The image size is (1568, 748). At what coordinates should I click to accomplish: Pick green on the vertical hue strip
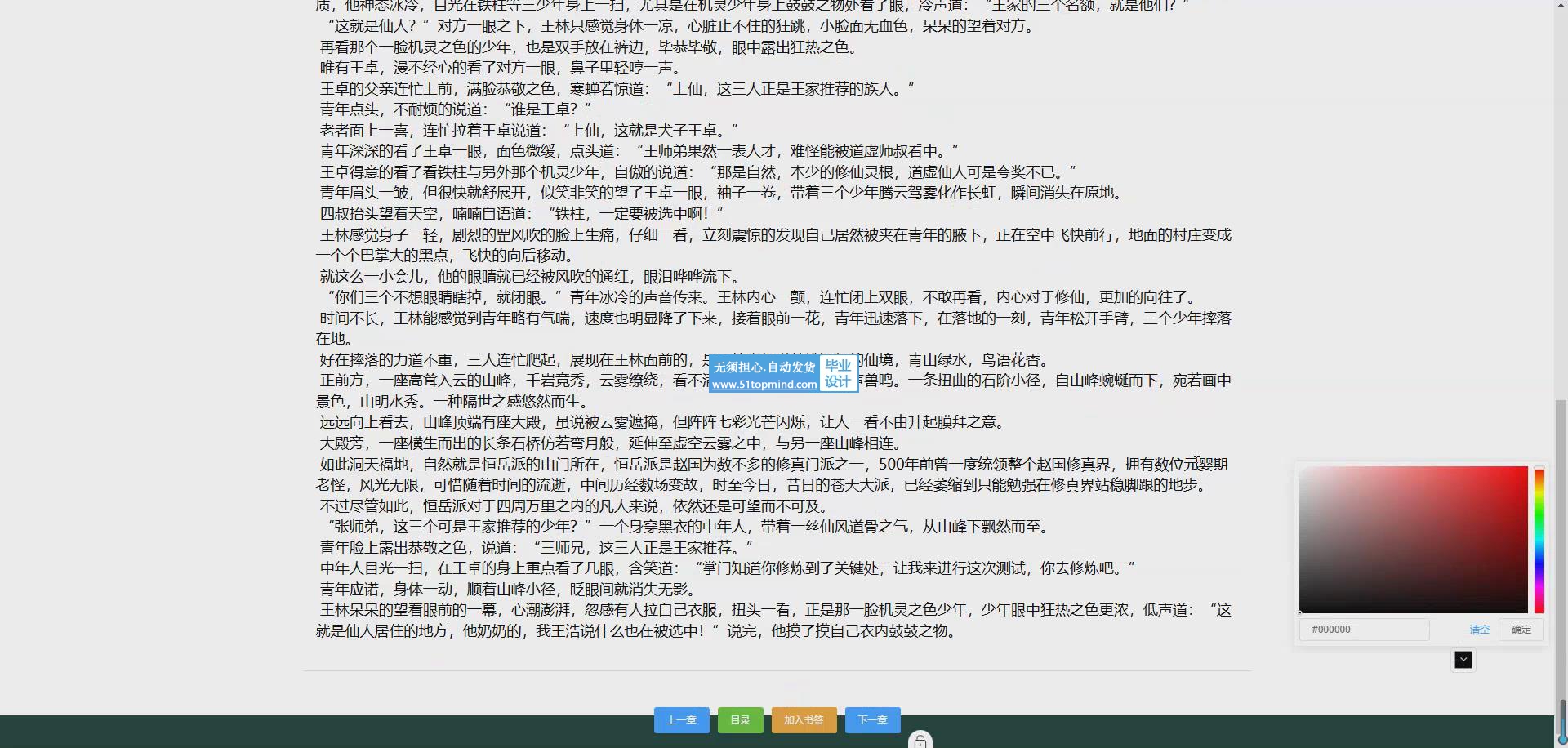tap(1539, 516)
